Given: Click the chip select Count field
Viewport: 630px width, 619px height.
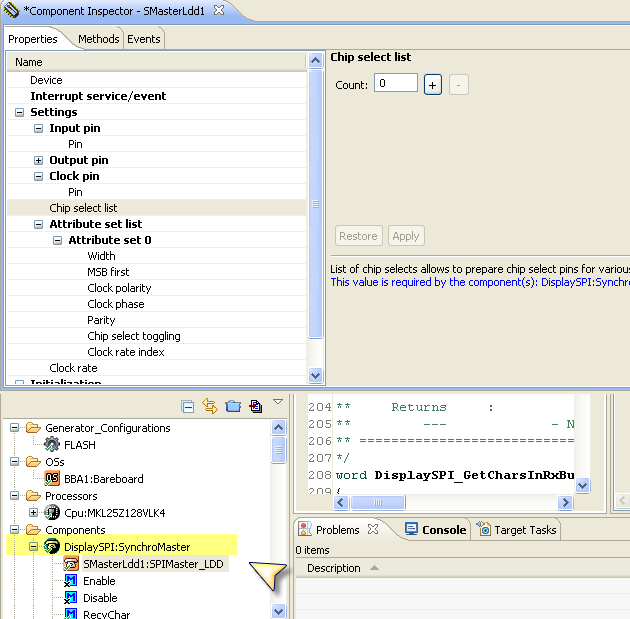Looking at the screenshot, I should coord(396,83).
